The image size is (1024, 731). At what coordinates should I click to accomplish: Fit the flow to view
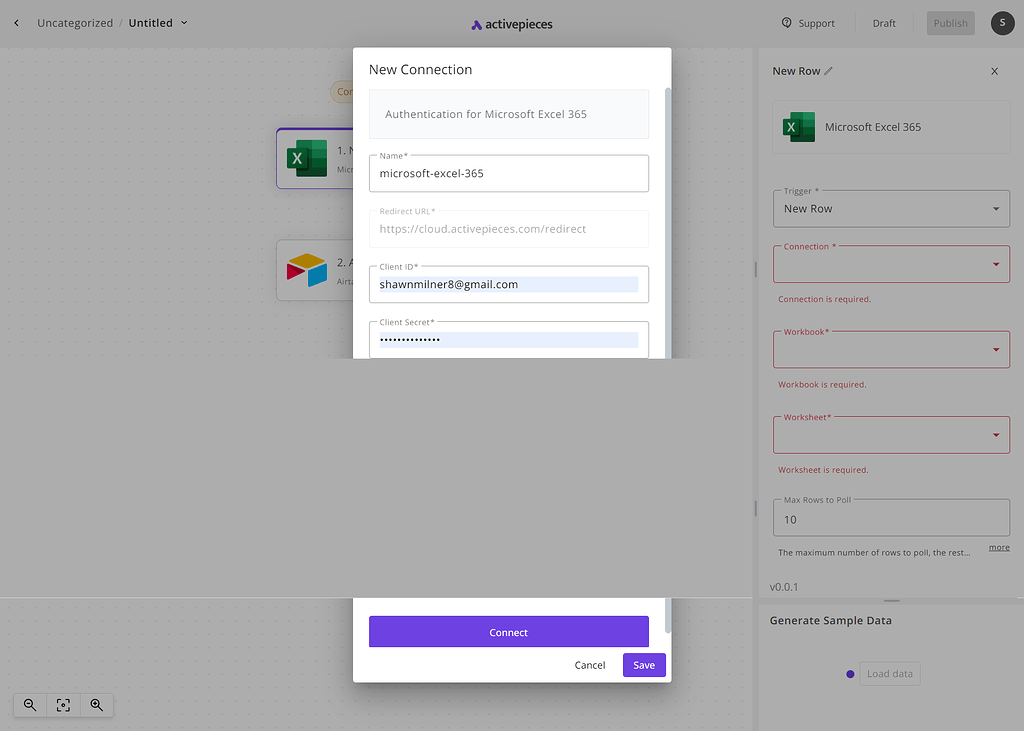(63, 705)
